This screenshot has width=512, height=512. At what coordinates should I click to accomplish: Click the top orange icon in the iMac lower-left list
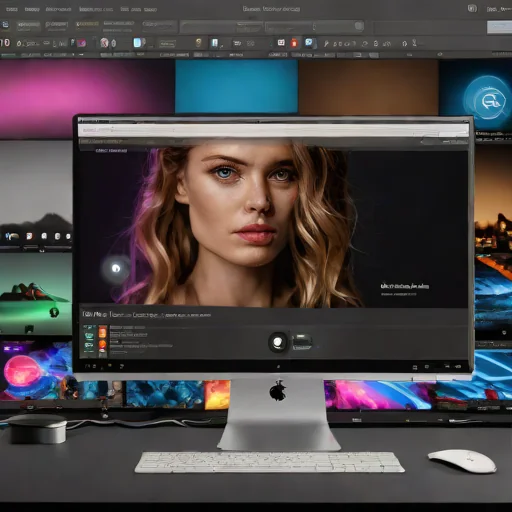point(103,332)
